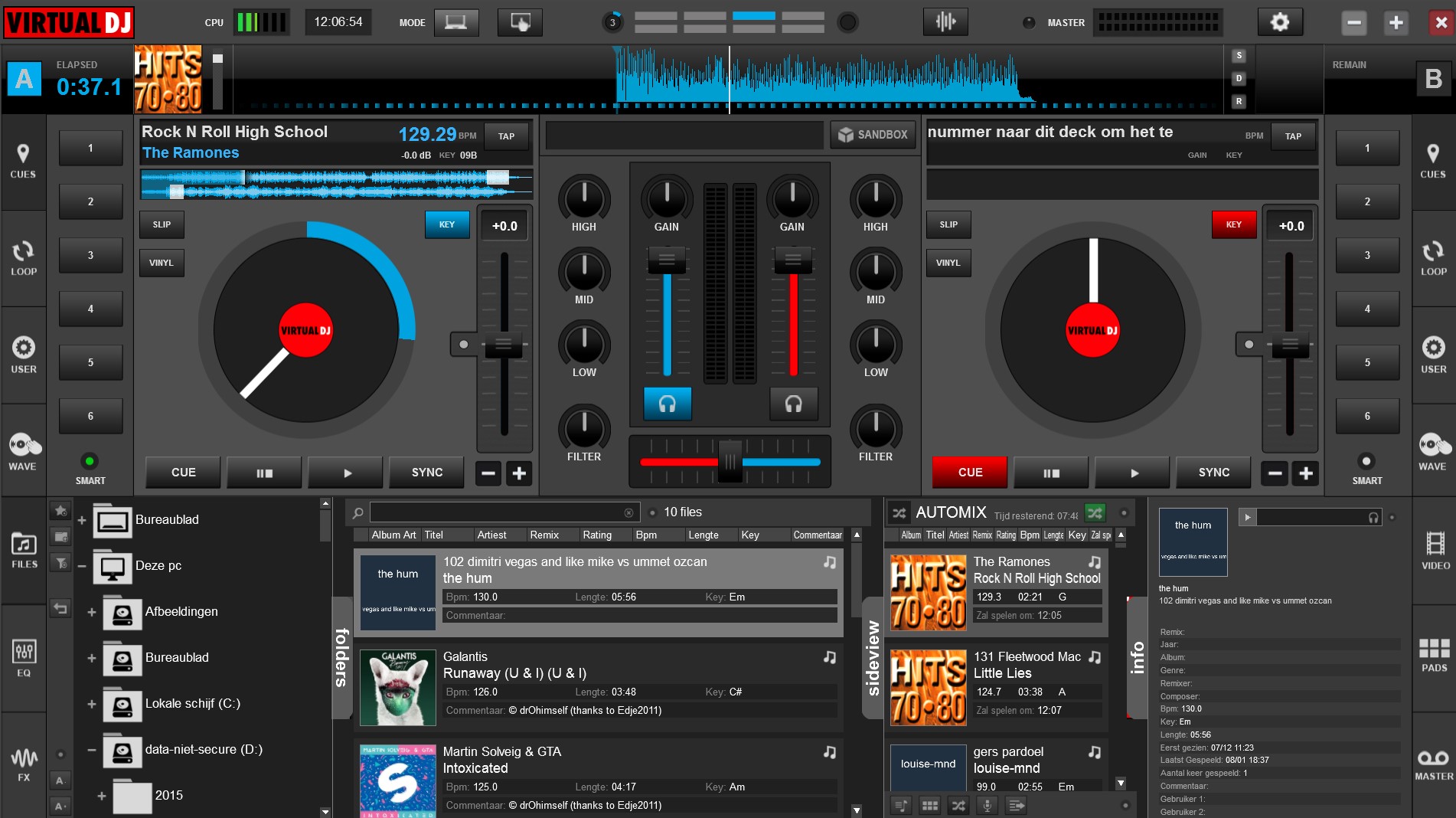Expand Lokale schijf (C:) drive
Screen dimensions: 1456x818
pos(92,704)
